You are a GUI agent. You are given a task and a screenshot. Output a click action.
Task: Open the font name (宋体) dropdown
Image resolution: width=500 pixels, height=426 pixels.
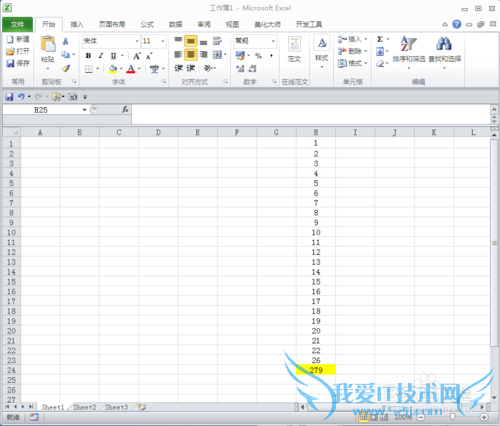(x=137, y=41)
